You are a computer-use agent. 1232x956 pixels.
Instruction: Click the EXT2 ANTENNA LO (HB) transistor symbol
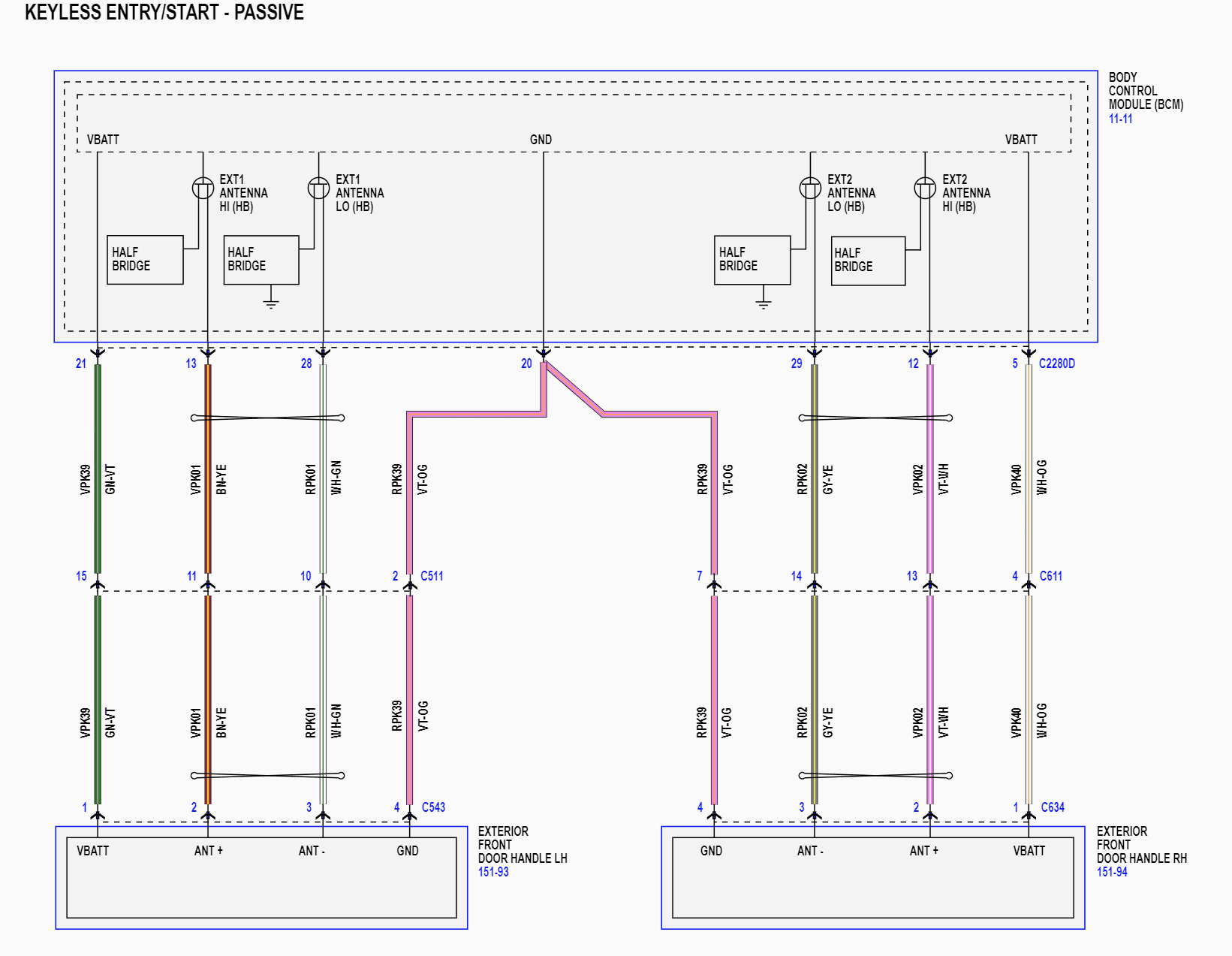[810, 188]
